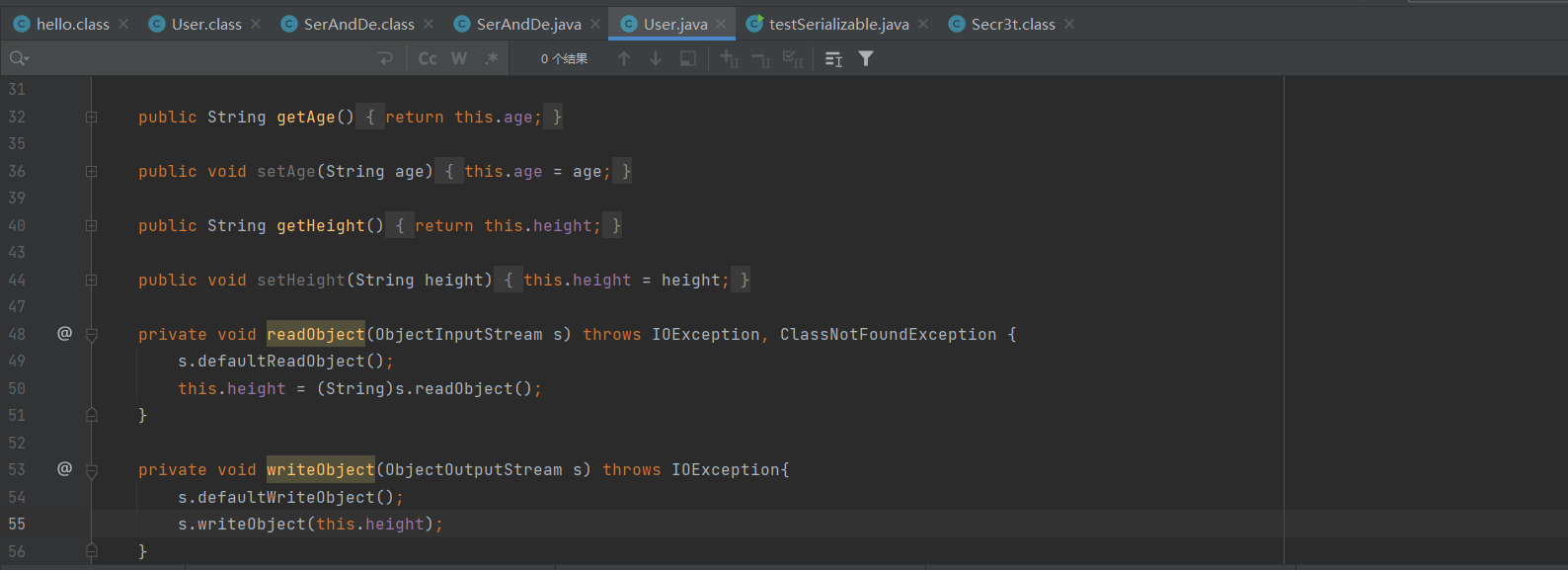Click the getAge method name
1568x570 pixels.
coord(306,117)
